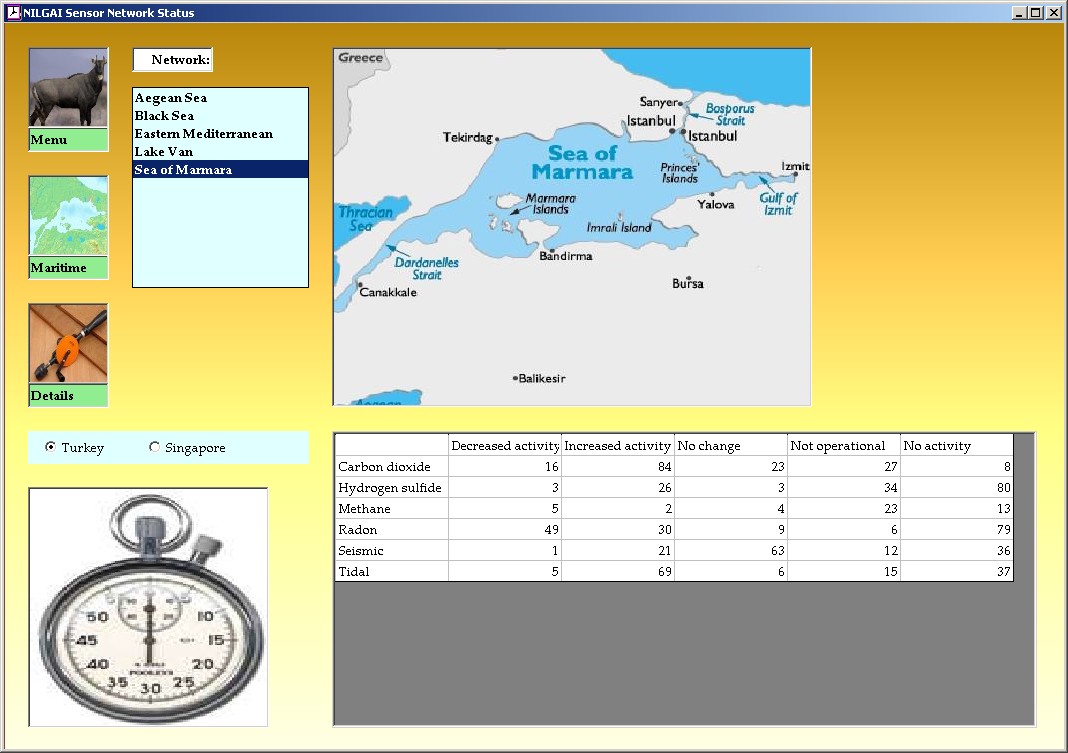Open the Maritime map icon
This screenshot has height=753, width=1068.
pyautogui.click(x=68, y=216)
